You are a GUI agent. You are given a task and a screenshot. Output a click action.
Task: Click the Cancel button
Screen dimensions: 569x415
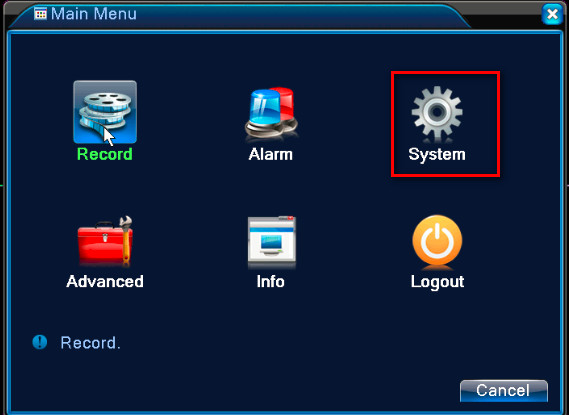coord(504,391)
